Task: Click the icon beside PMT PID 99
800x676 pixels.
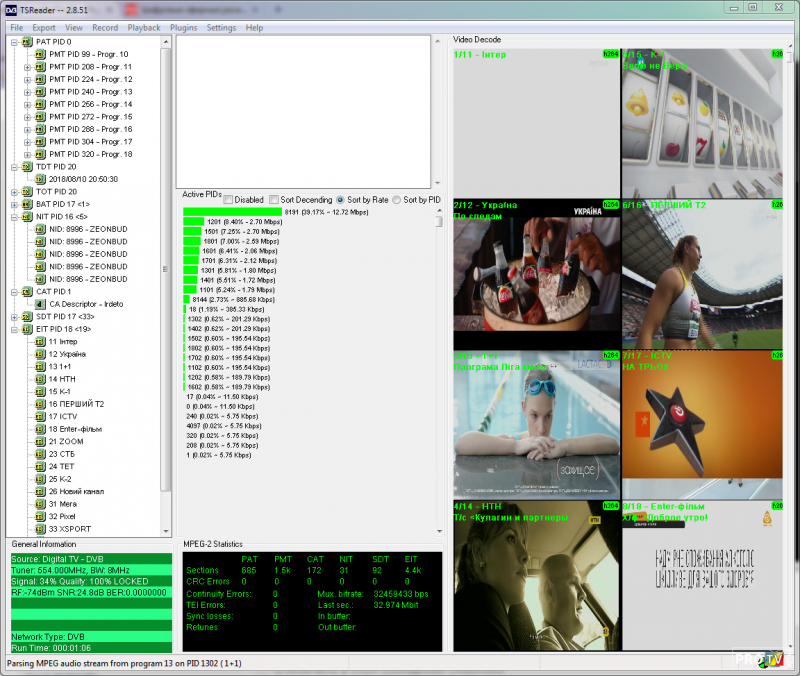Action: tap(41, 54)
